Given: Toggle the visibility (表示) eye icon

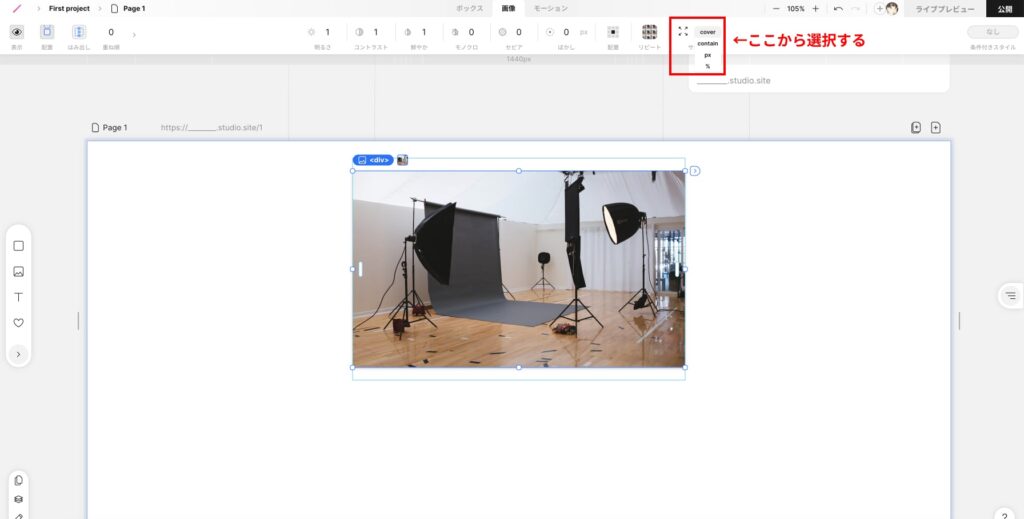Looking at the screenshot, I should point(16,32).
